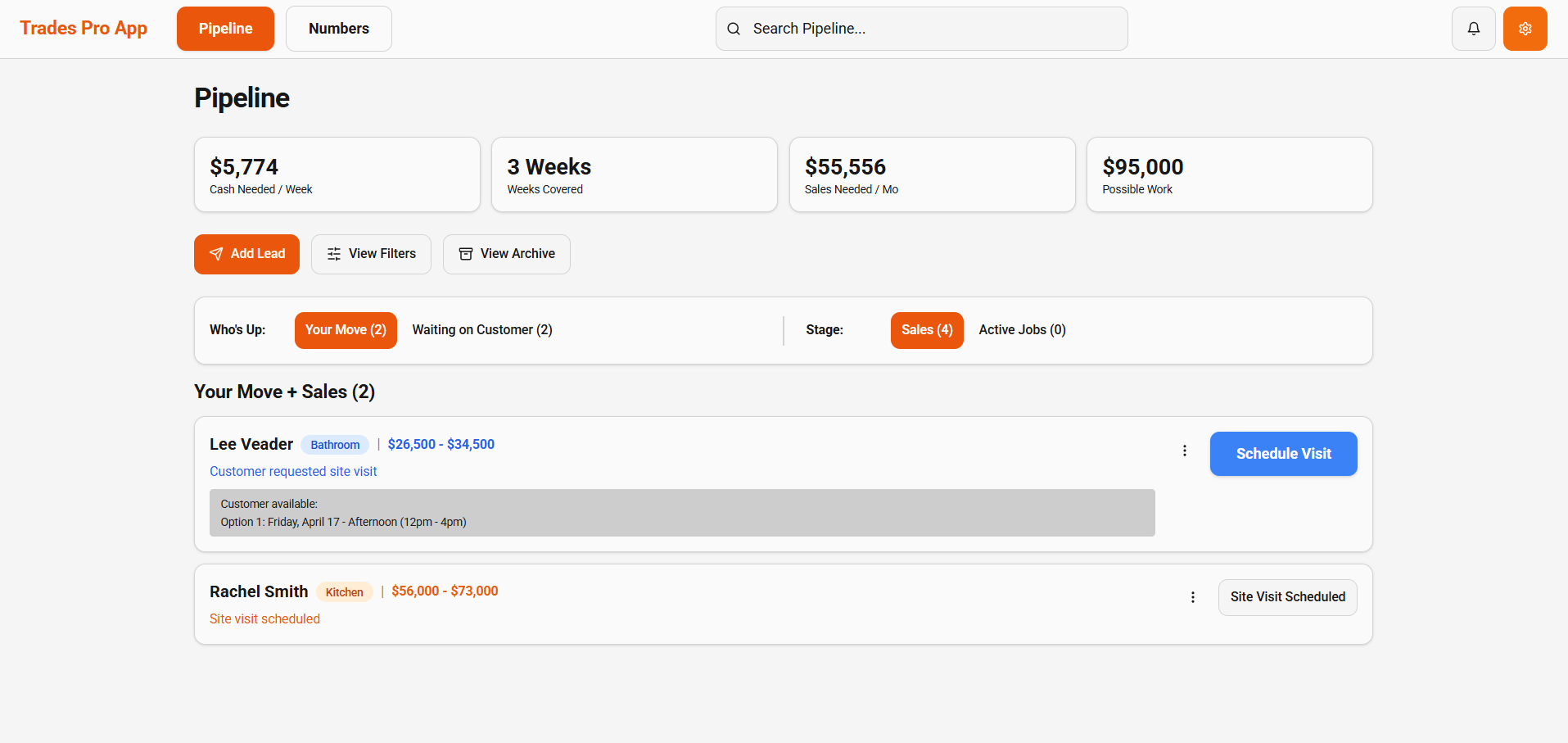Image resolution: width=1568 pixels, height=743 pixels.
Task: Click the filter sliders icon on View Filters
Action: click(x=333, y=254)
